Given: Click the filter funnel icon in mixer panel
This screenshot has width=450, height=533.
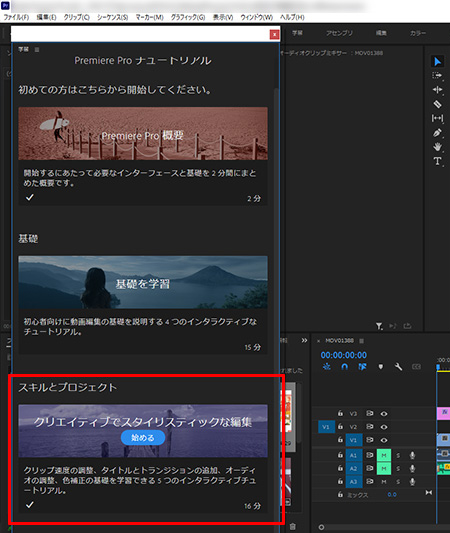Looking at the screenshot, I should pyautogui.click(x=379, y=326).
